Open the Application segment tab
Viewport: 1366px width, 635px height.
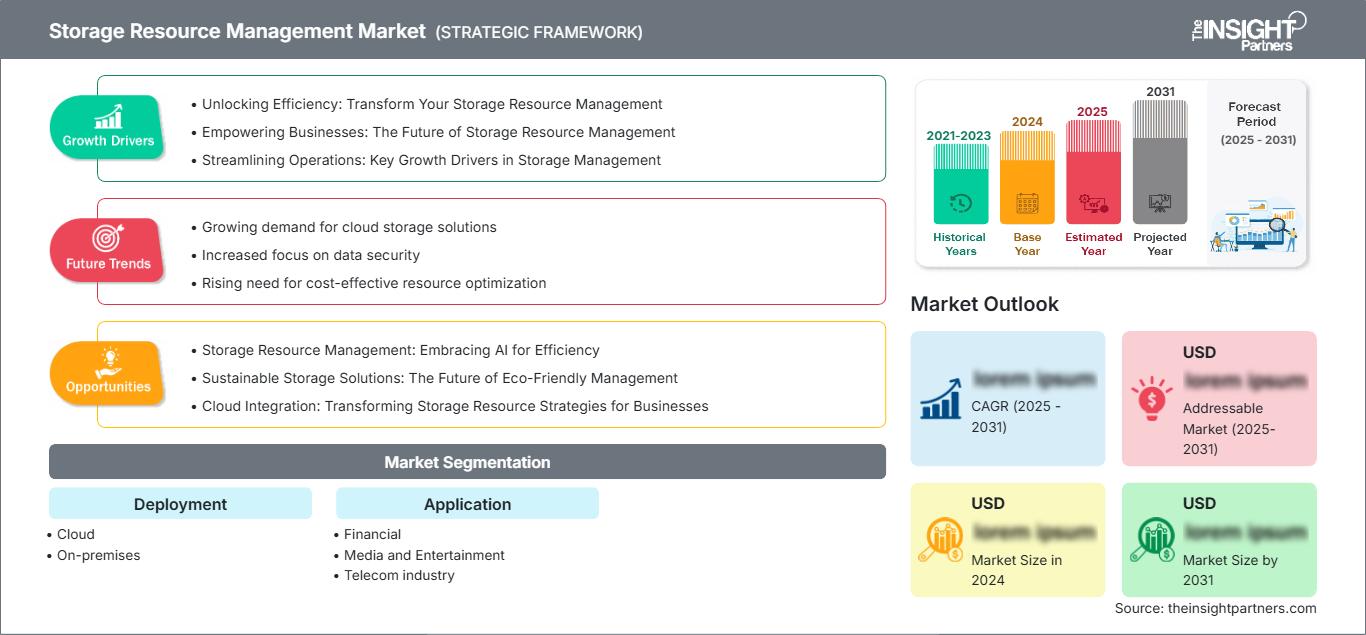[467, 503]
